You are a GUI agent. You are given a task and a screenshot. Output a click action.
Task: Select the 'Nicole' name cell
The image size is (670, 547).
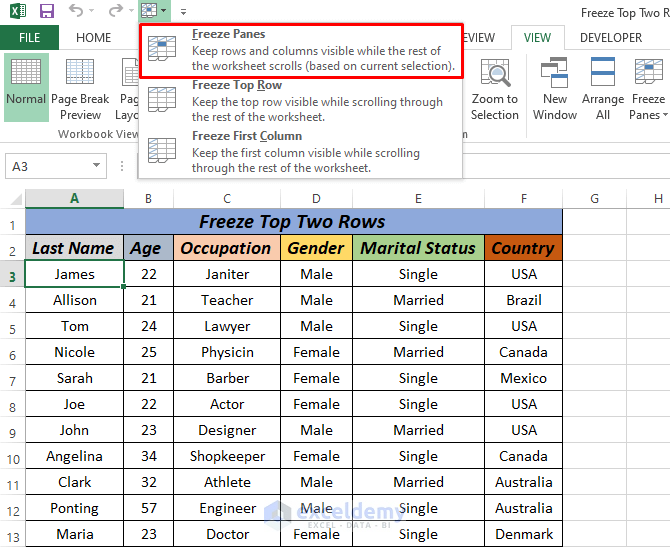tap(74, 352)
